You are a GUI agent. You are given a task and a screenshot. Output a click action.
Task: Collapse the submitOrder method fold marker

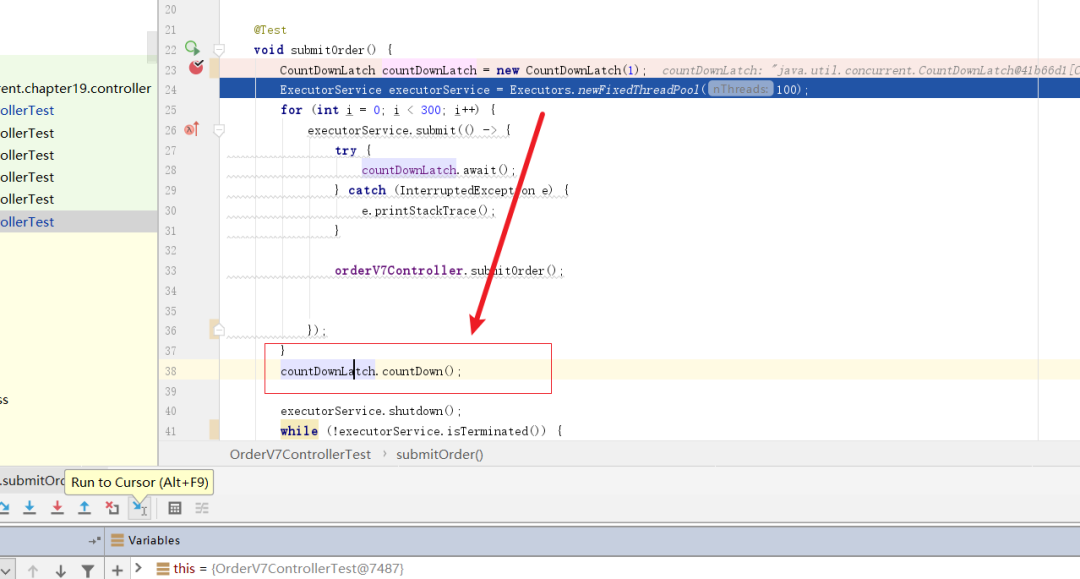tap(219, 50)
